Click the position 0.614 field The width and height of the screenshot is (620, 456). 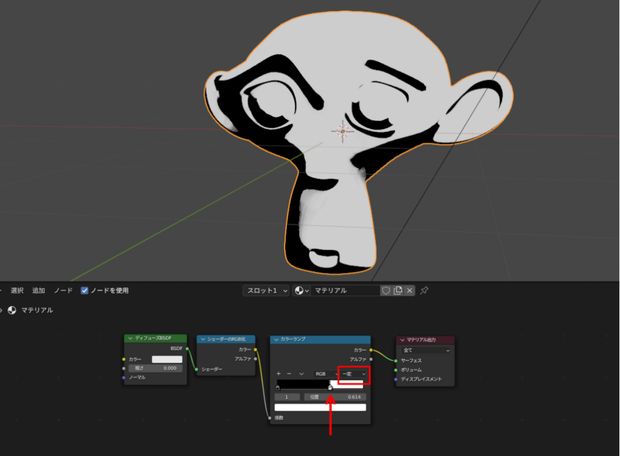(x=335, y=397)
